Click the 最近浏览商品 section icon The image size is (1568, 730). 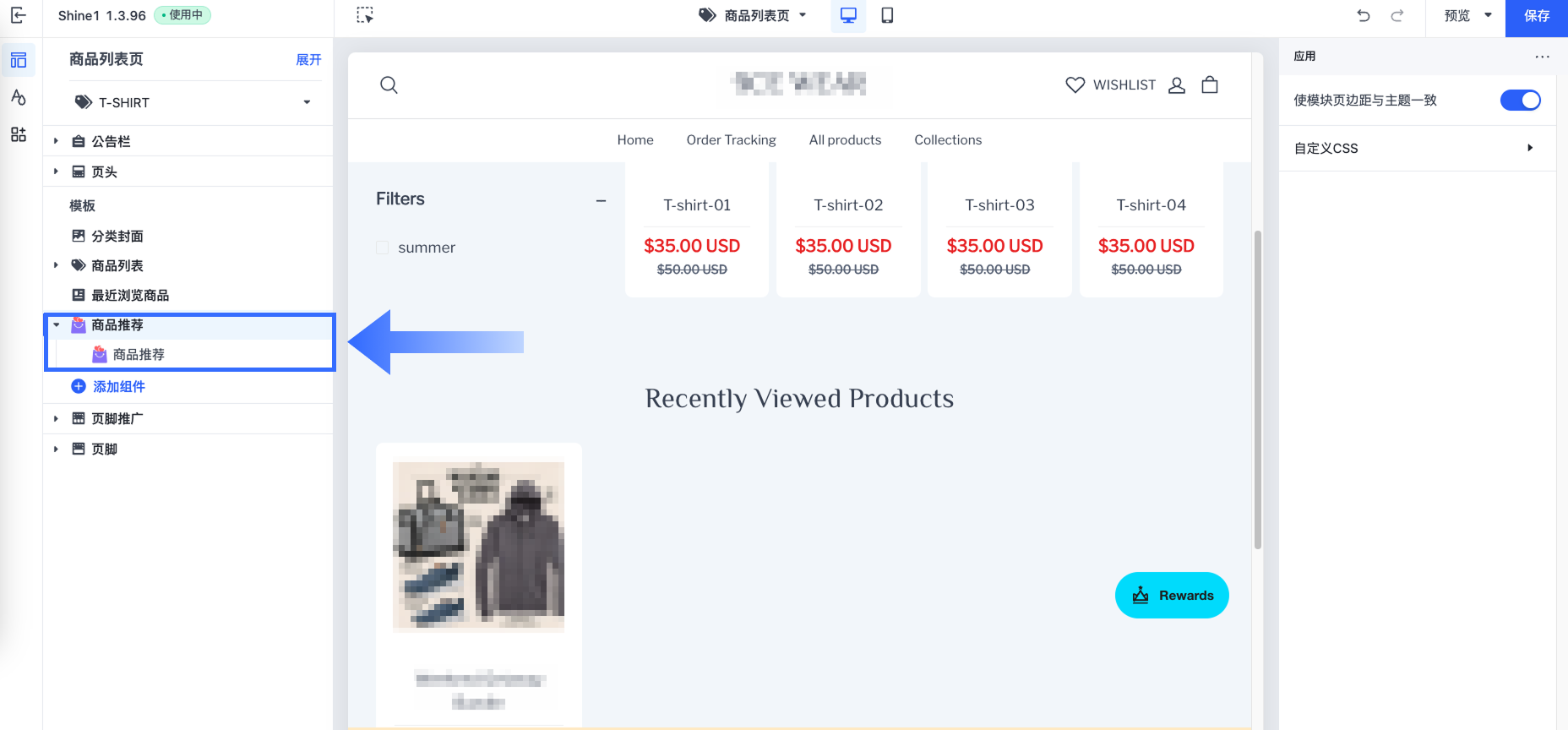coord(79,295)
